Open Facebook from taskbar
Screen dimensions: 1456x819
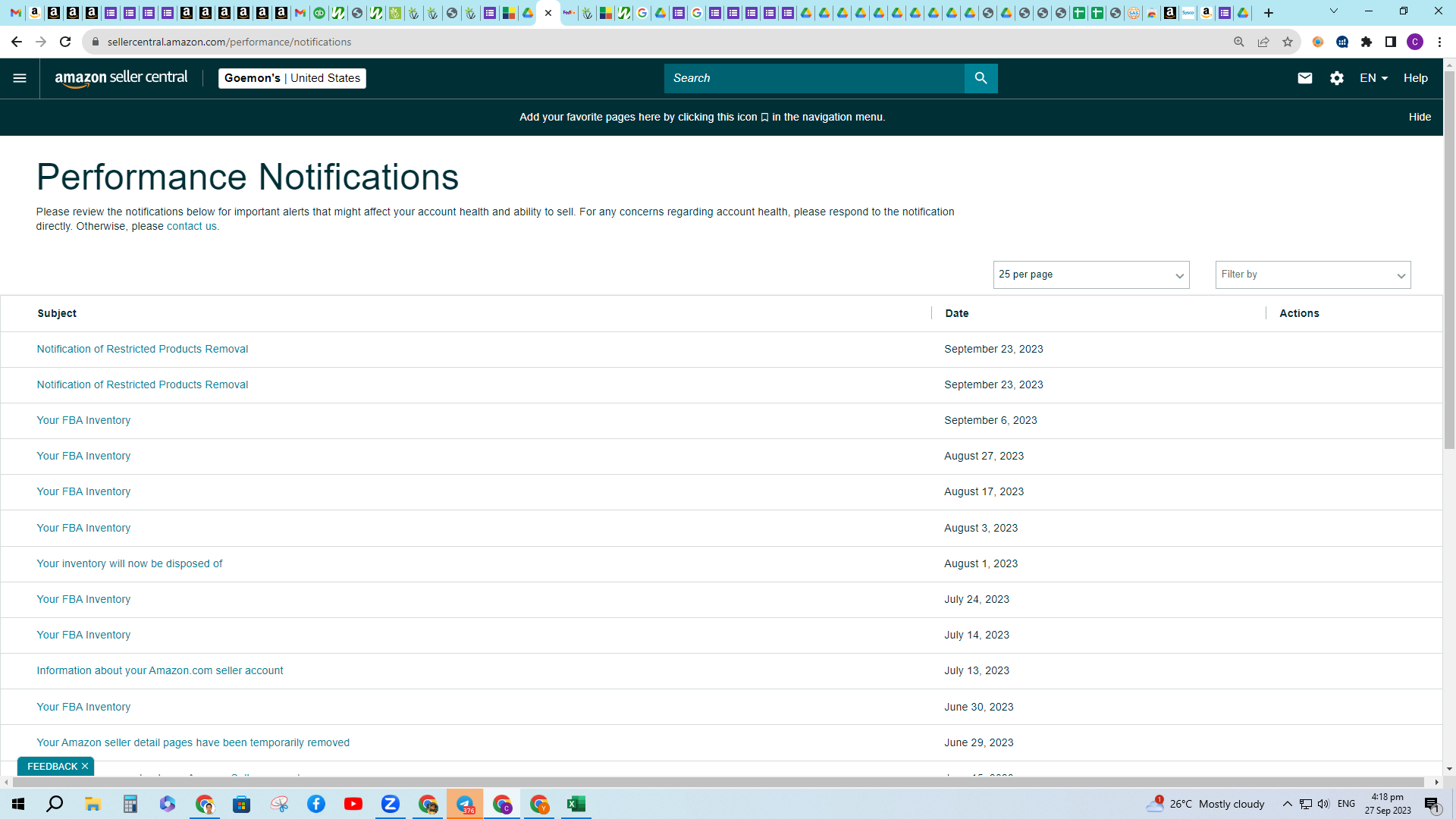[x=316, y=804]
